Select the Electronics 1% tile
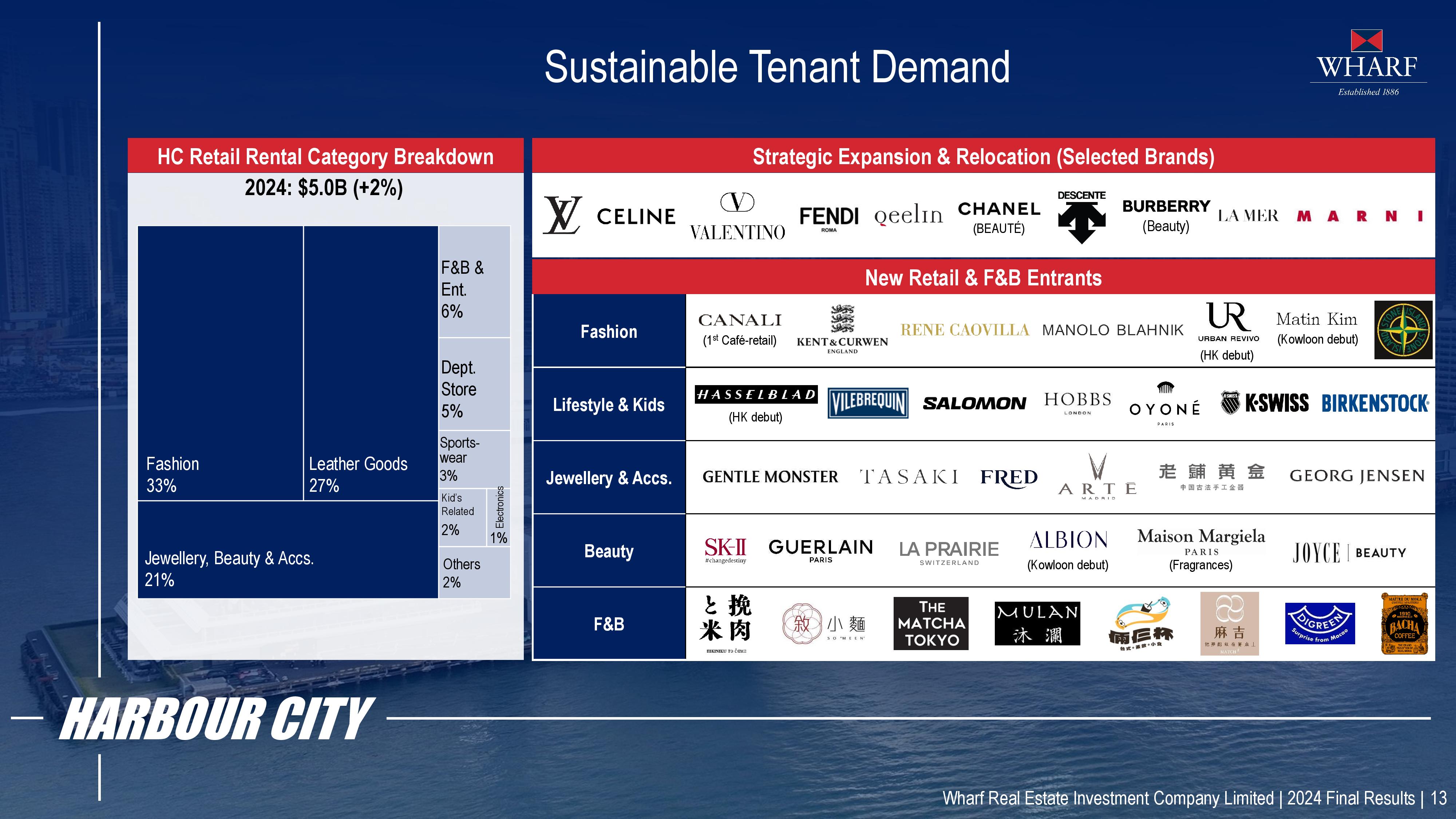 tap(499, 517)
